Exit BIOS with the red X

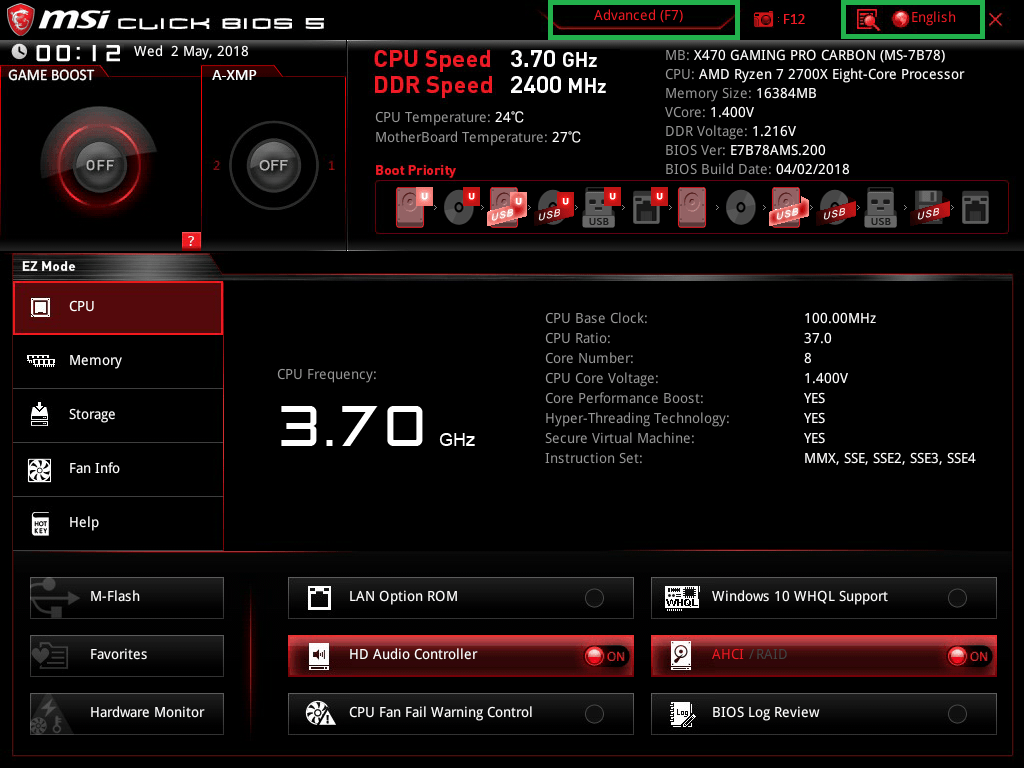pos(995,20)
